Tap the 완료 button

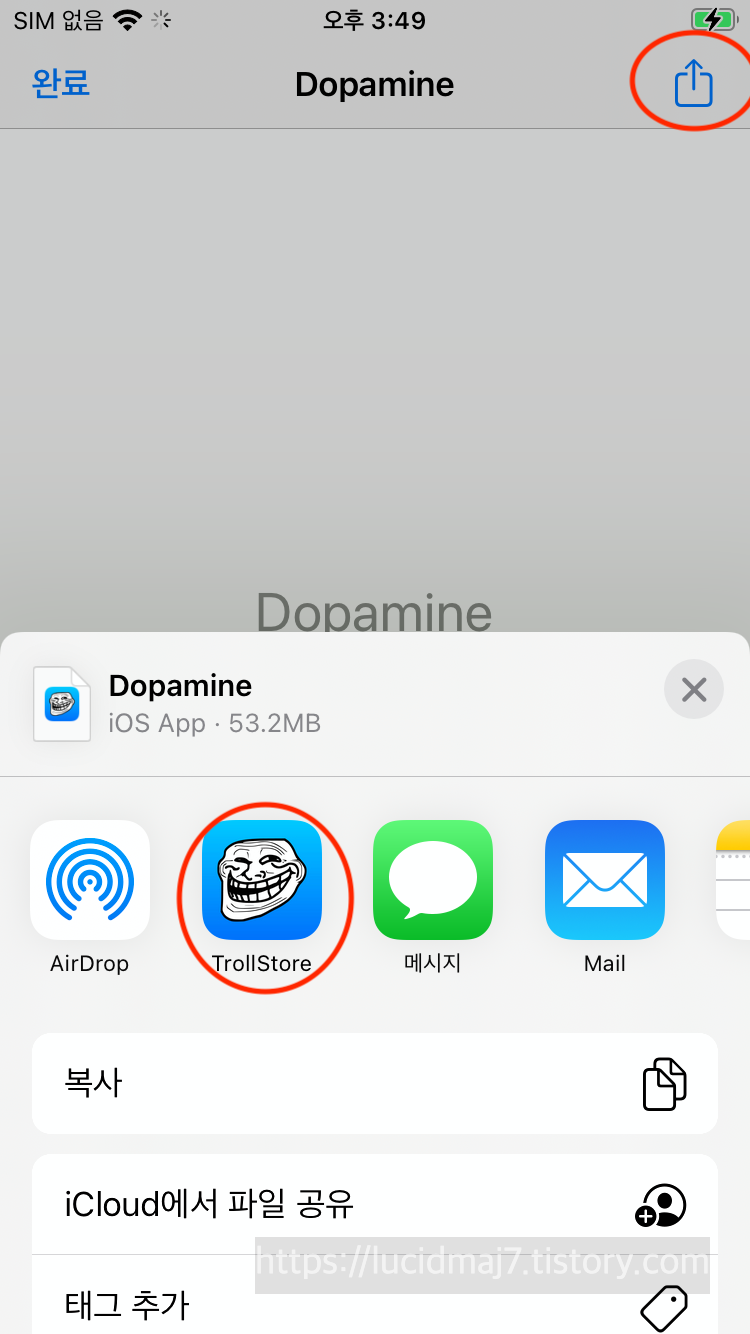61,83
